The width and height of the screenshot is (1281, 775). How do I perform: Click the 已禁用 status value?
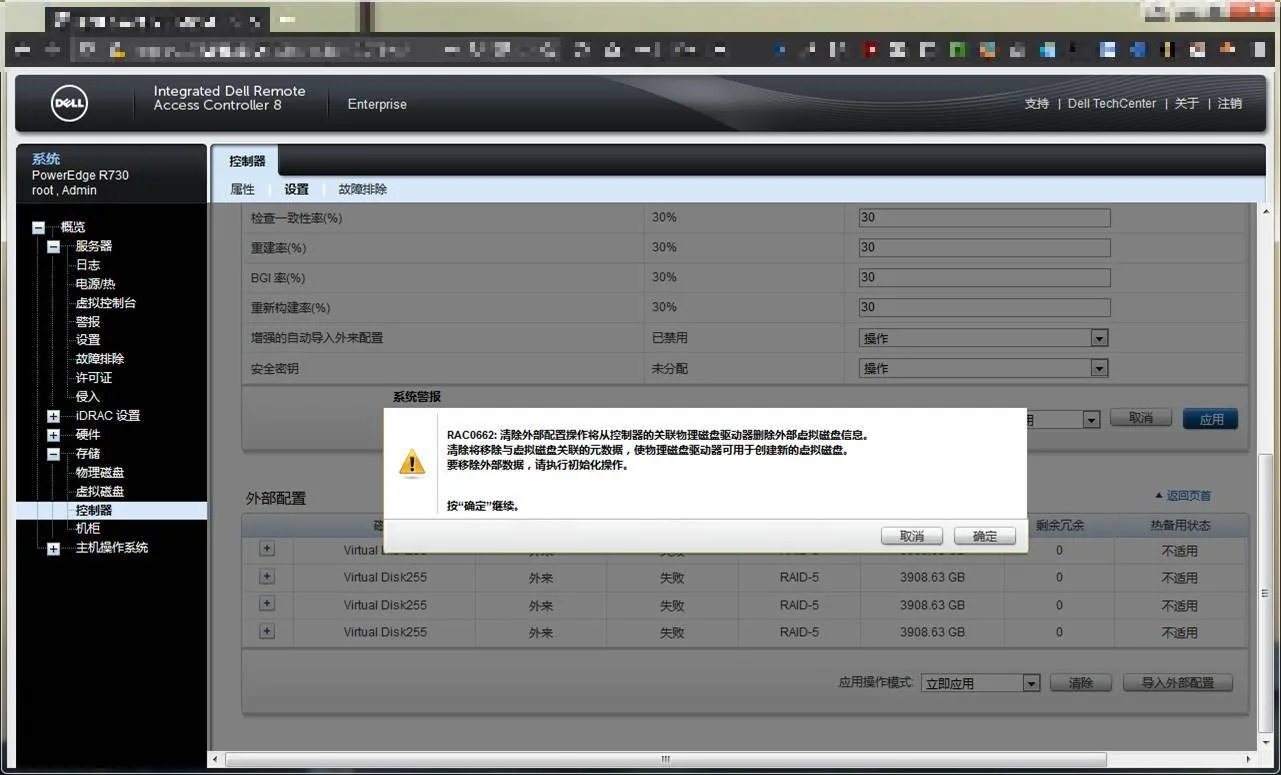coord(670,338)
